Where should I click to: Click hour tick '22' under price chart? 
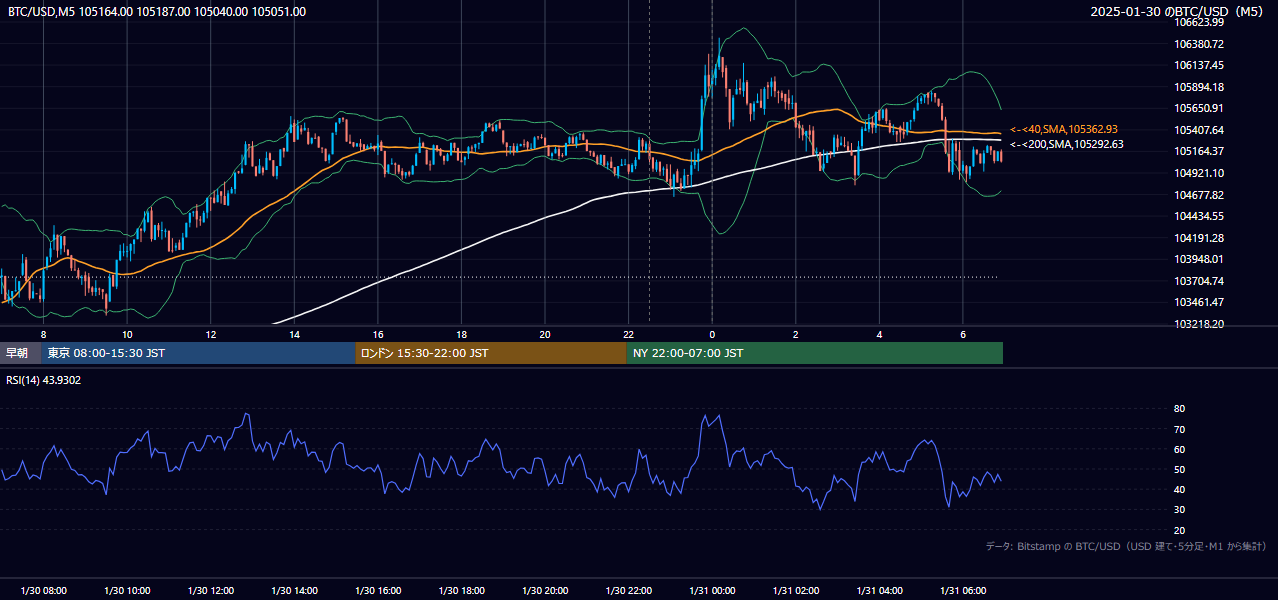pos(628,334)
